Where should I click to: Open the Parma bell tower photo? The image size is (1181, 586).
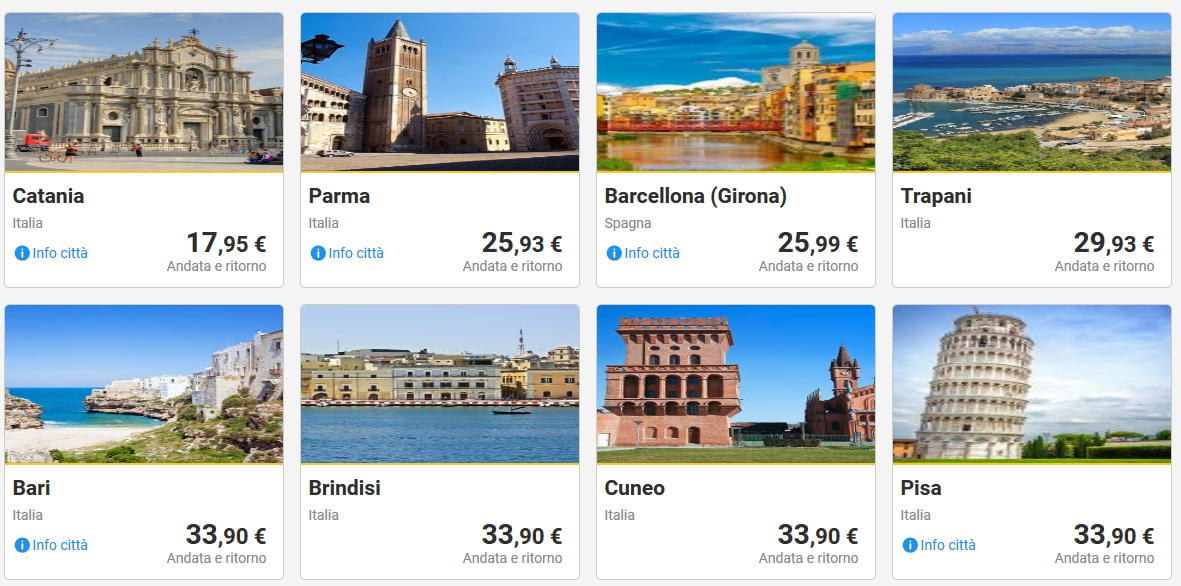pyautogui.click(x=440, y=92)
